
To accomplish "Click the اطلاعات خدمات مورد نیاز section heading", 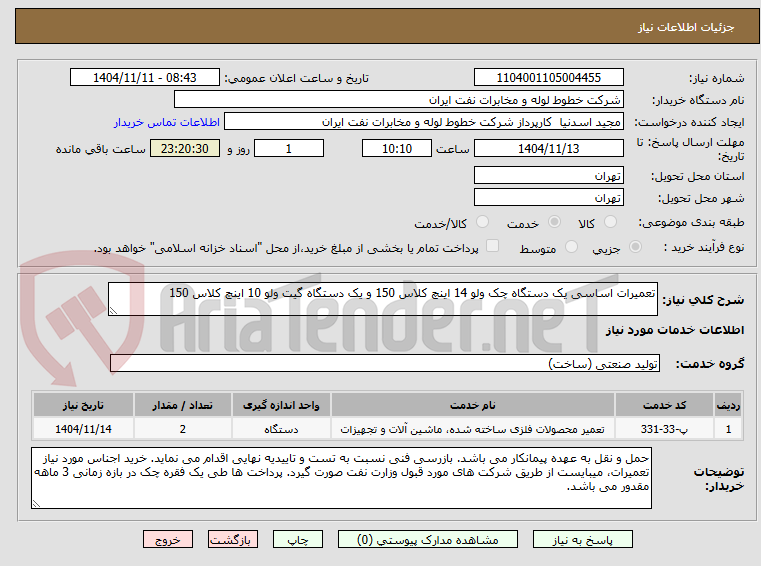I will (x=675, y=330).
